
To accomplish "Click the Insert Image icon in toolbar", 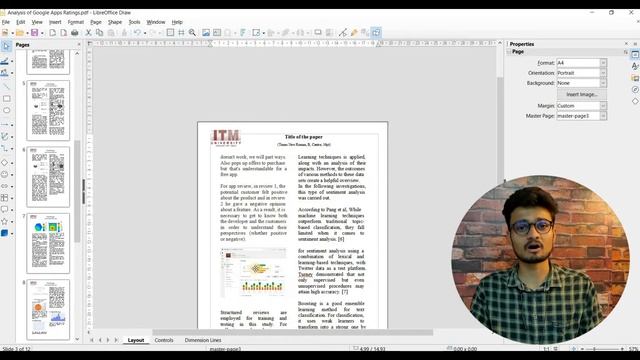I will [206, 33].
